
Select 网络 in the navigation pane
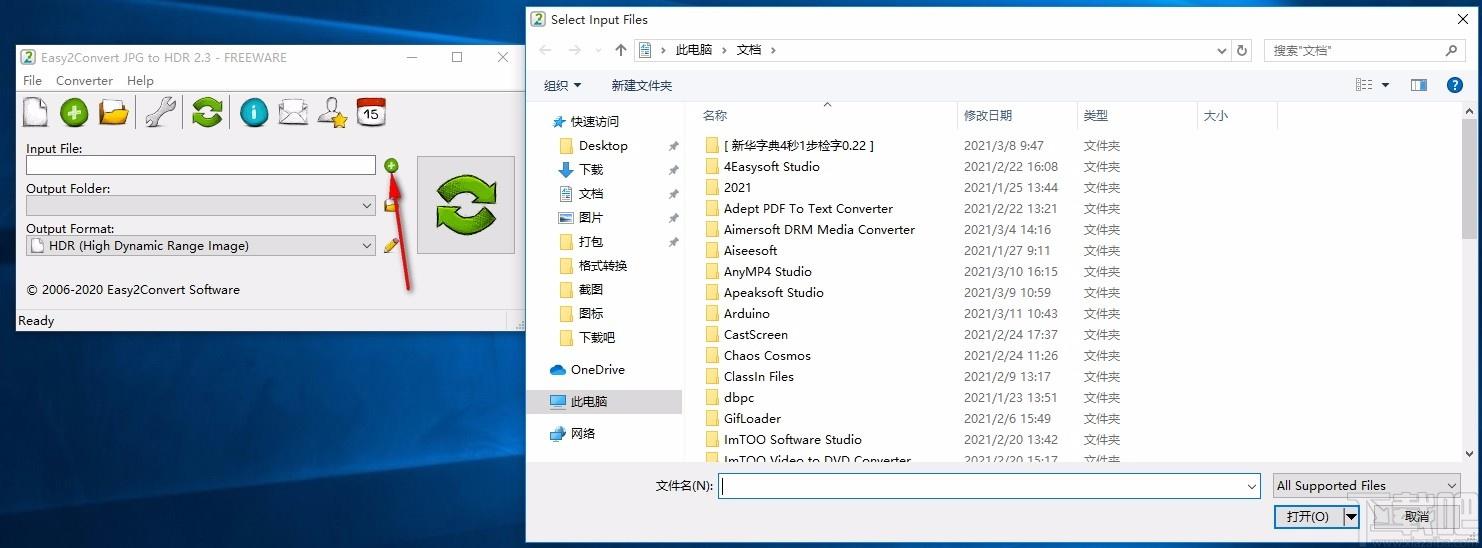point(583,434)
